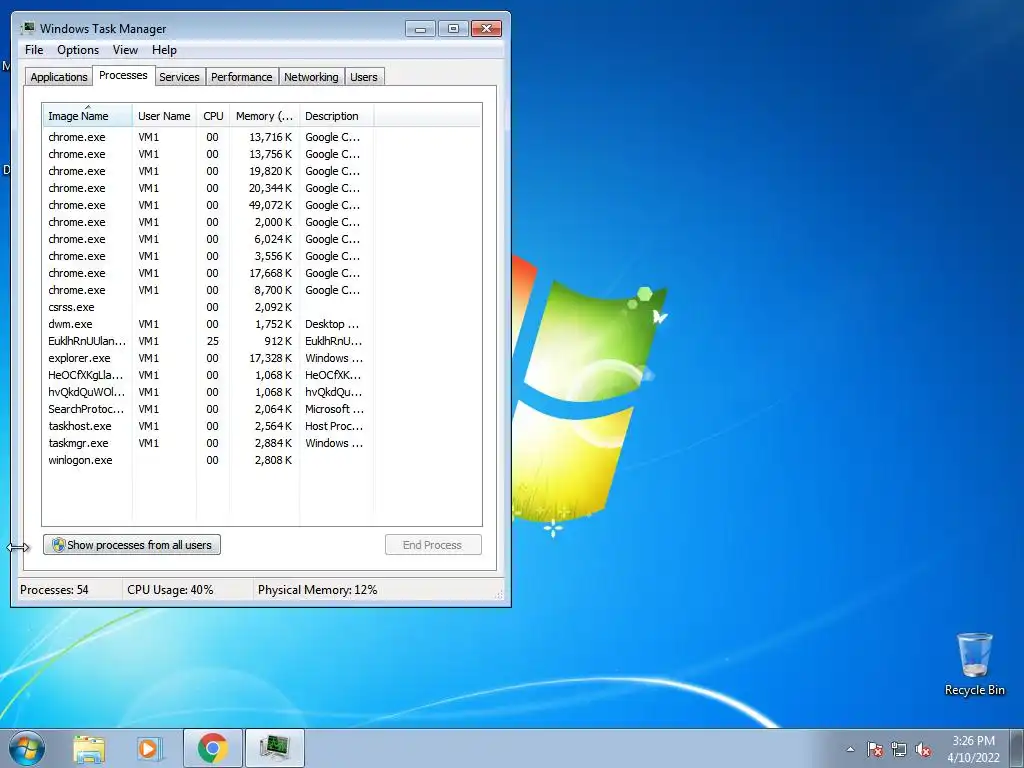Sort by Image Name column header
The height and width of the screenshot is (768, 1024).
click(x=87, y=116)
